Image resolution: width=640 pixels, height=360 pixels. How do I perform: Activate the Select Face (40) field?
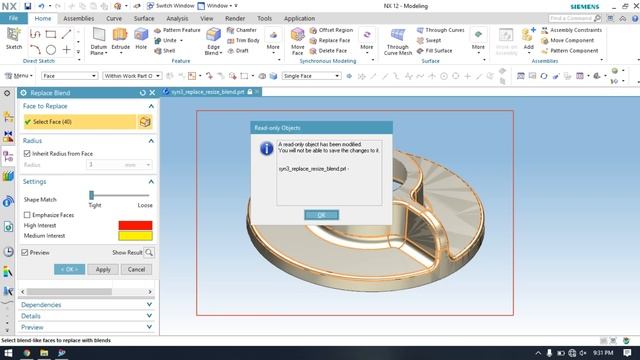[x=80, y=122]
